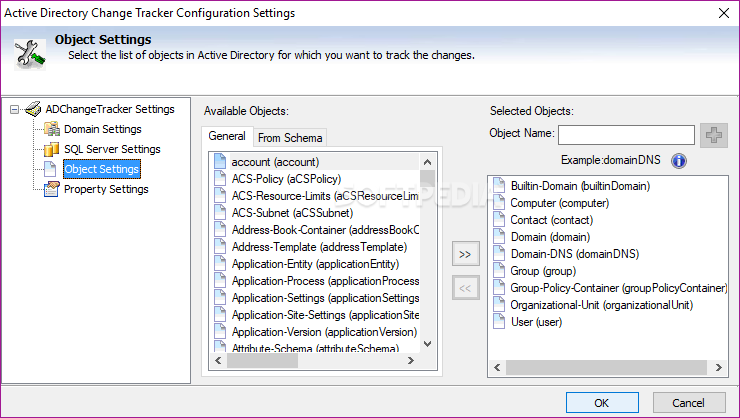Click the Domain Settings icon
Screen dimensions: 740x418
click(x=51, y=129)
